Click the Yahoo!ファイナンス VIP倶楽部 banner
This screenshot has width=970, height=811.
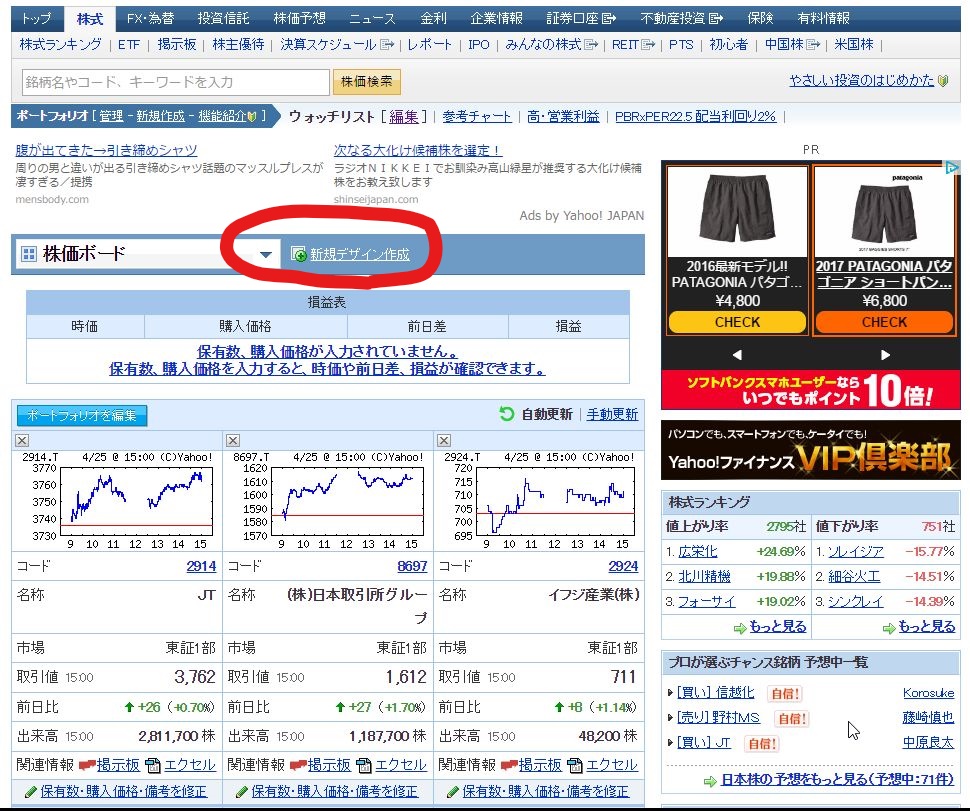pos(810,450)
